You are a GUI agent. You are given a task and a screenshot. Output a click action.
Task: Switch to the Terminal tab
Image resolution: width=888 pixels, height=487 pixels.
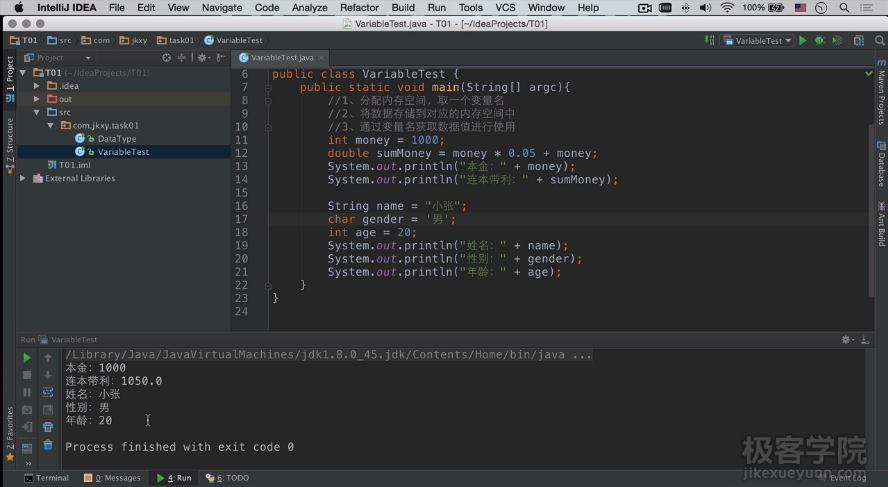(46, 478)
